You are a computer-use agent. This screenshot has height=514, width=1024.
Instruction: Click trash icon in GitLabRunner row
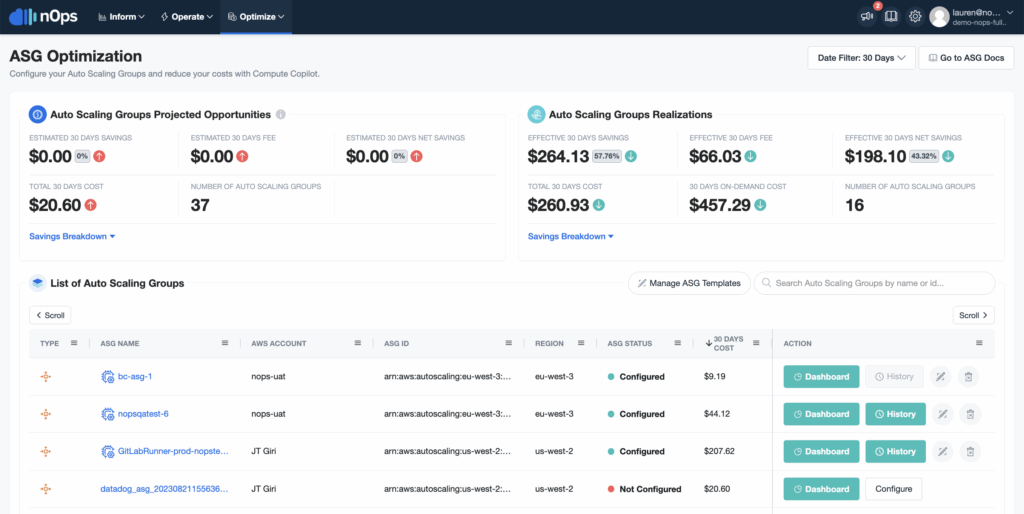967,451
